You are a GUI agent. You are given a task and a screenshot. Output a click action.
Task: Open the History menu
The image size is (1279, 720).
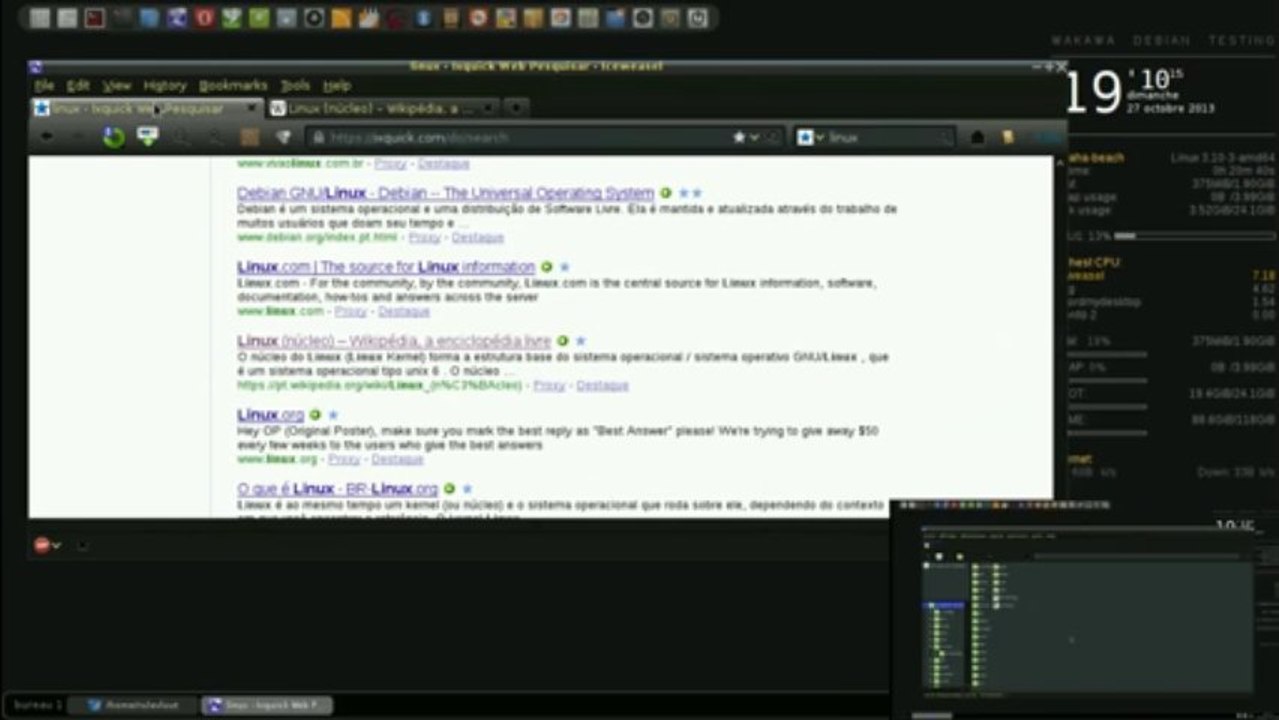(165, 86)
